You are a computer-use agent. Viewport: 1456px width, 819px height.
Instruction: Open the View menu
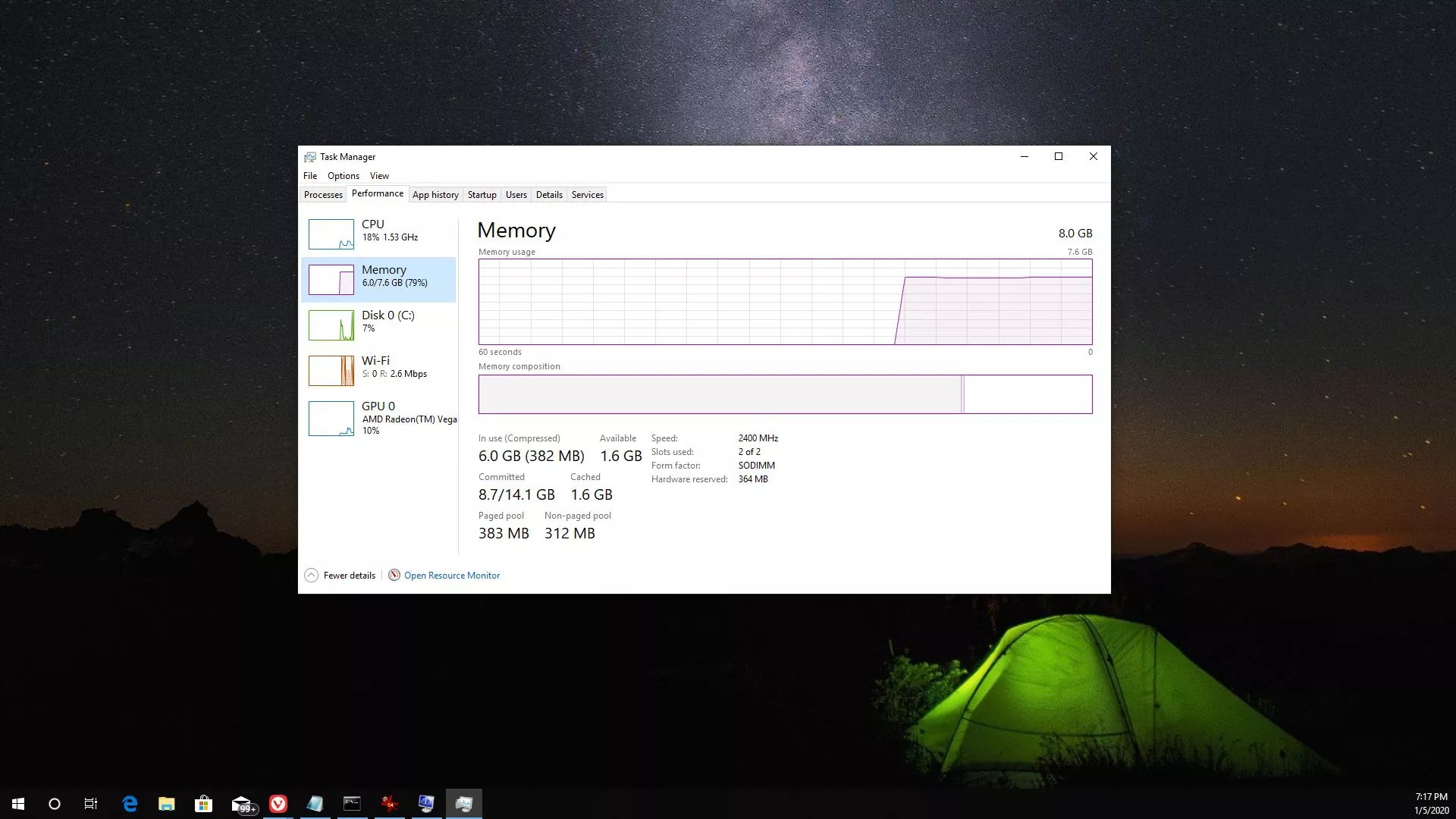(379, 176)
